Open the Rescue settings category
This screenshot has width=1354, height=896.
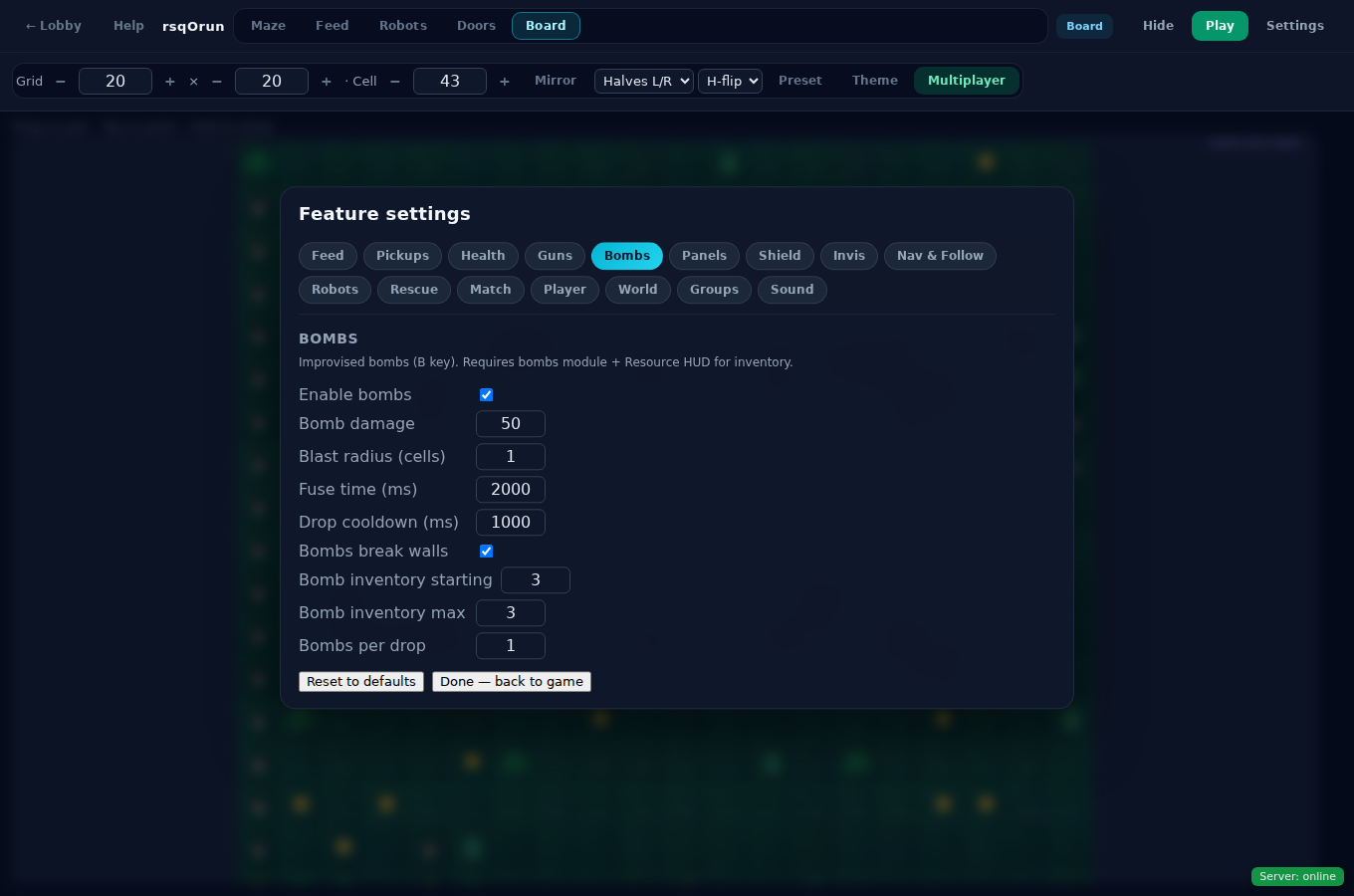click(414, 290)
